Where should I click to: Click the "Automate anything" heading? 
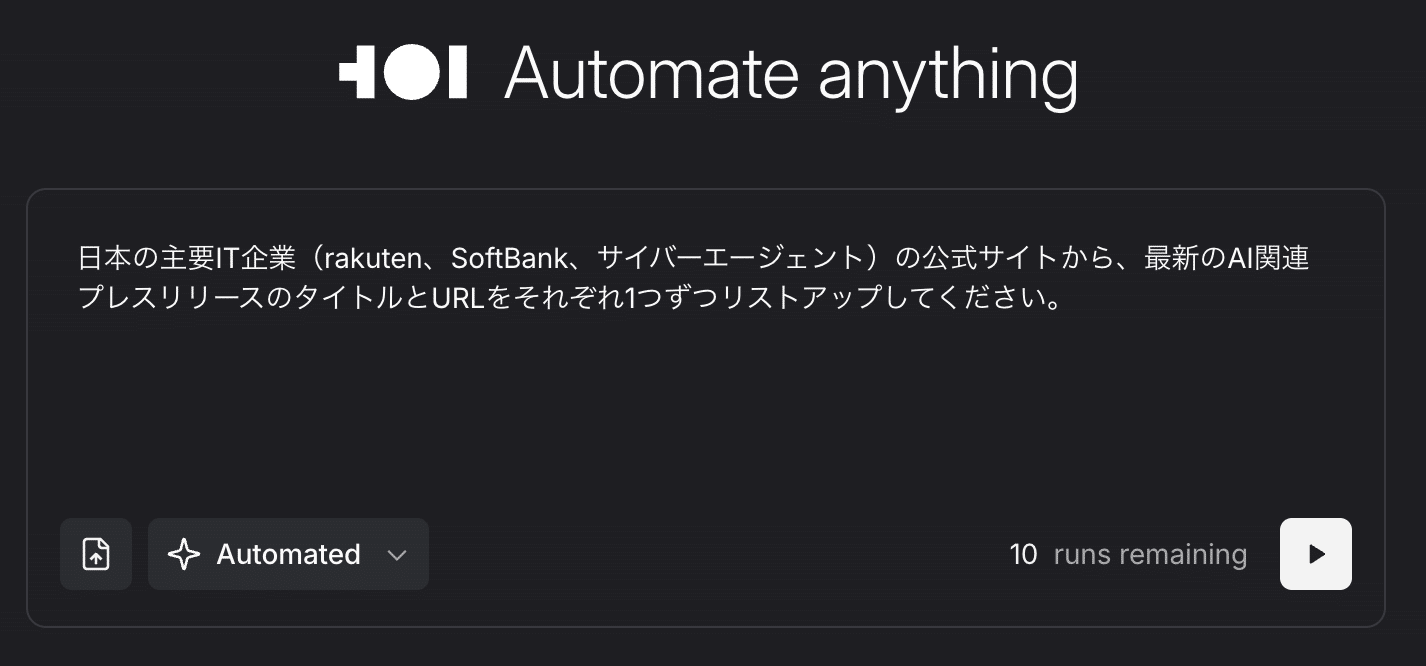coord(790,73)
